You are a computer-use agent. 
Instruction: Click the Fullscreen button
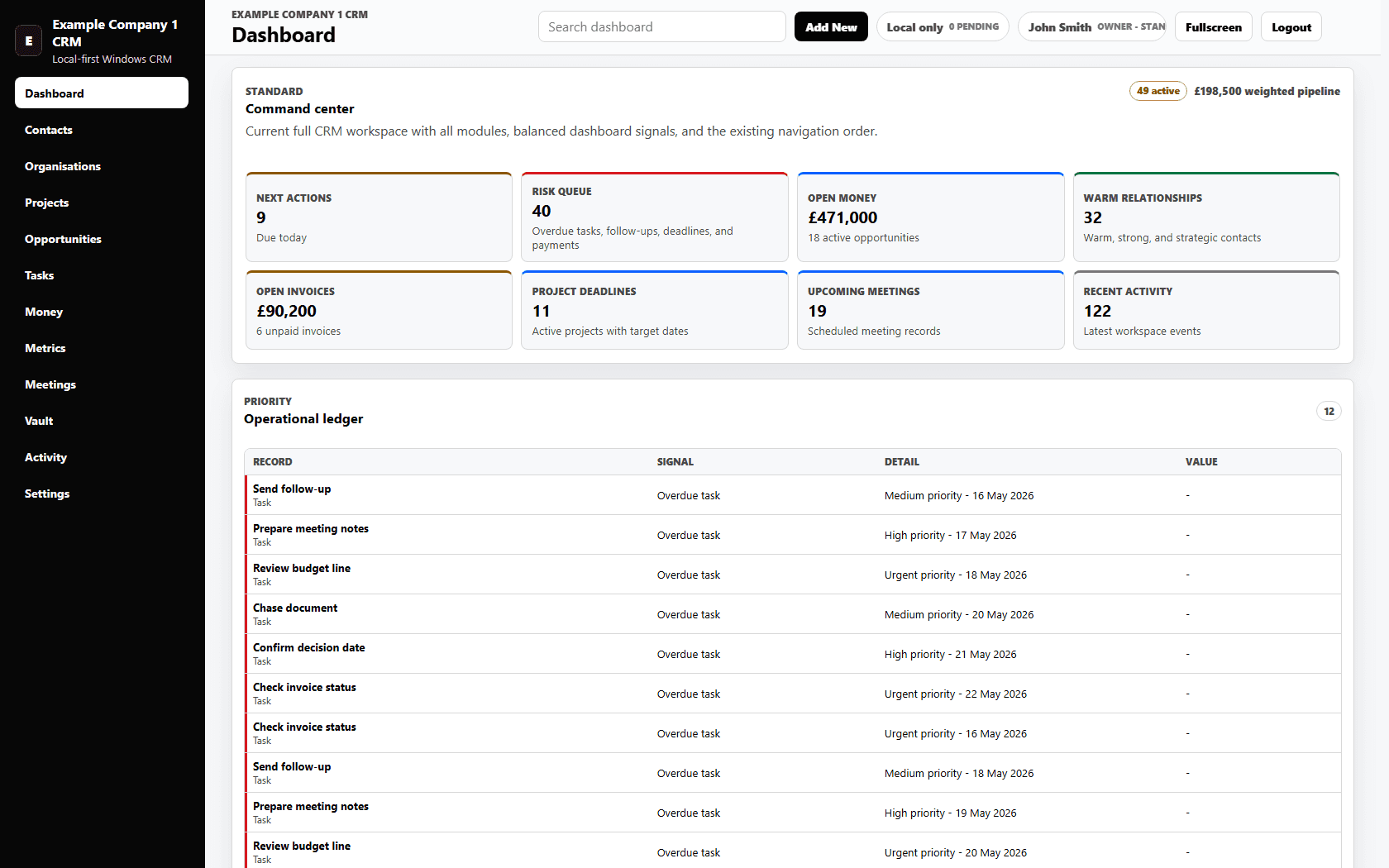tap(1213, 26)
